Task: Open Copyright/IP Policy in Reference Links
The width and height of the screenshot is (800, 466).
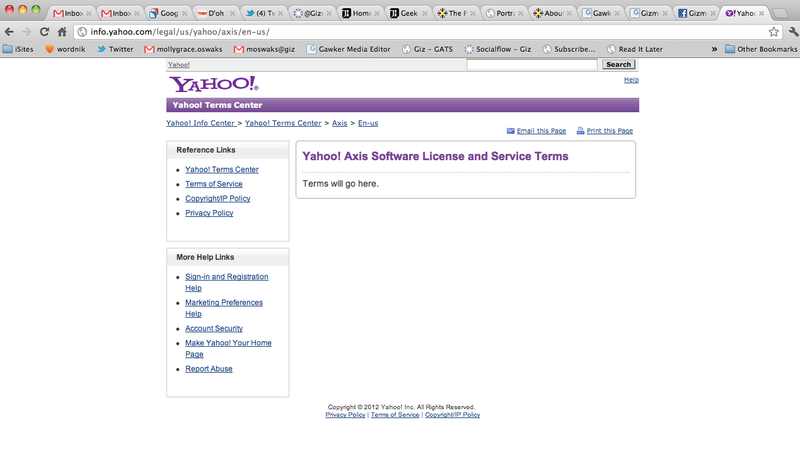Action: [x=217, y=199]
